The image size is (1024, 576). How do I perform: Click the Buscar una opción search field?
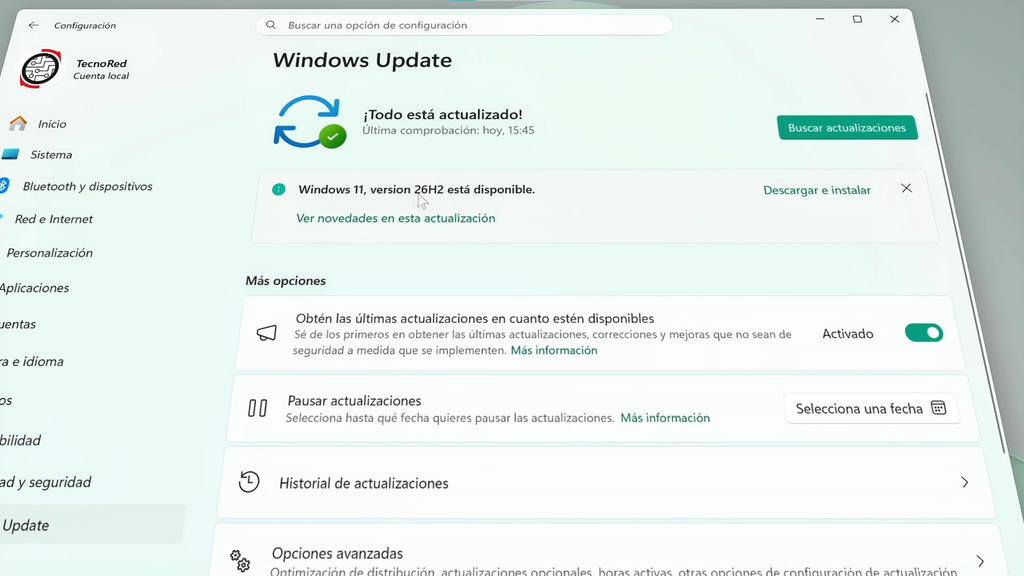464,25
